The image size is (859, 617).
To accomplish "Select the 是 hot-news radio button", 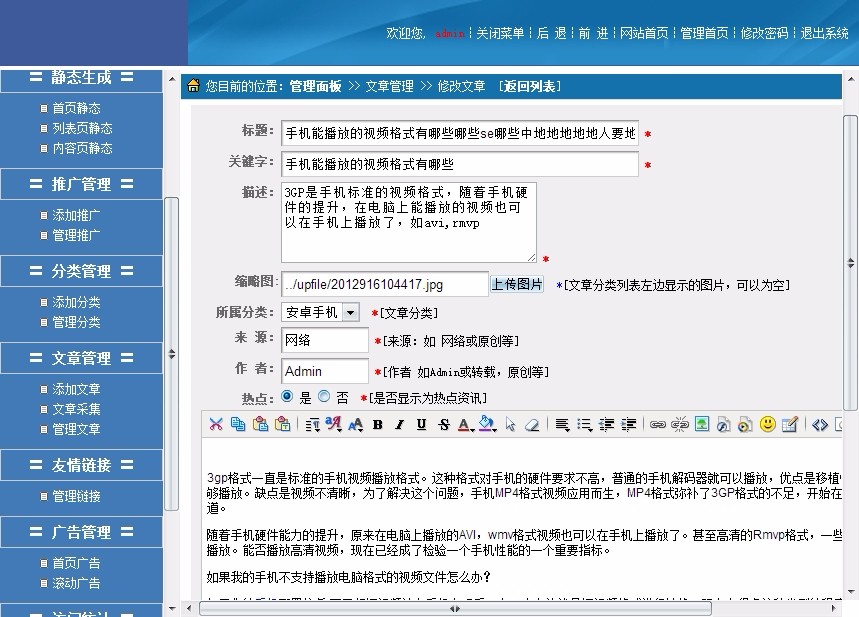I will 287,396.
